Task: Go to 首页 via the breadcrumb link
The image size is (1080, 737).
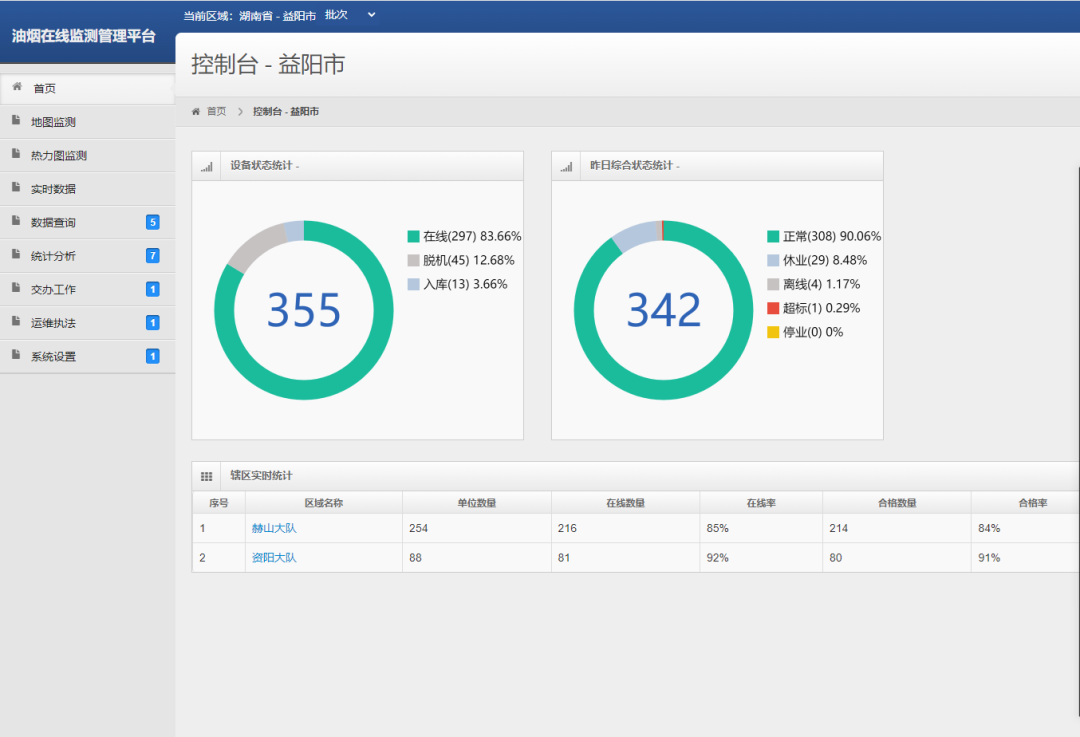Action: [216, 111]
